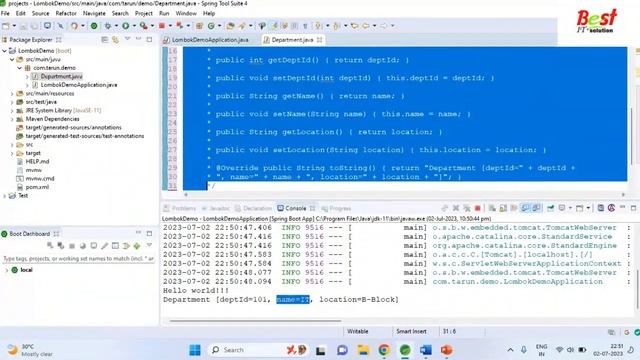Expand the Maven Dependencies node
This screenshot has height=360, width=640.
click(x=12, y=119)
